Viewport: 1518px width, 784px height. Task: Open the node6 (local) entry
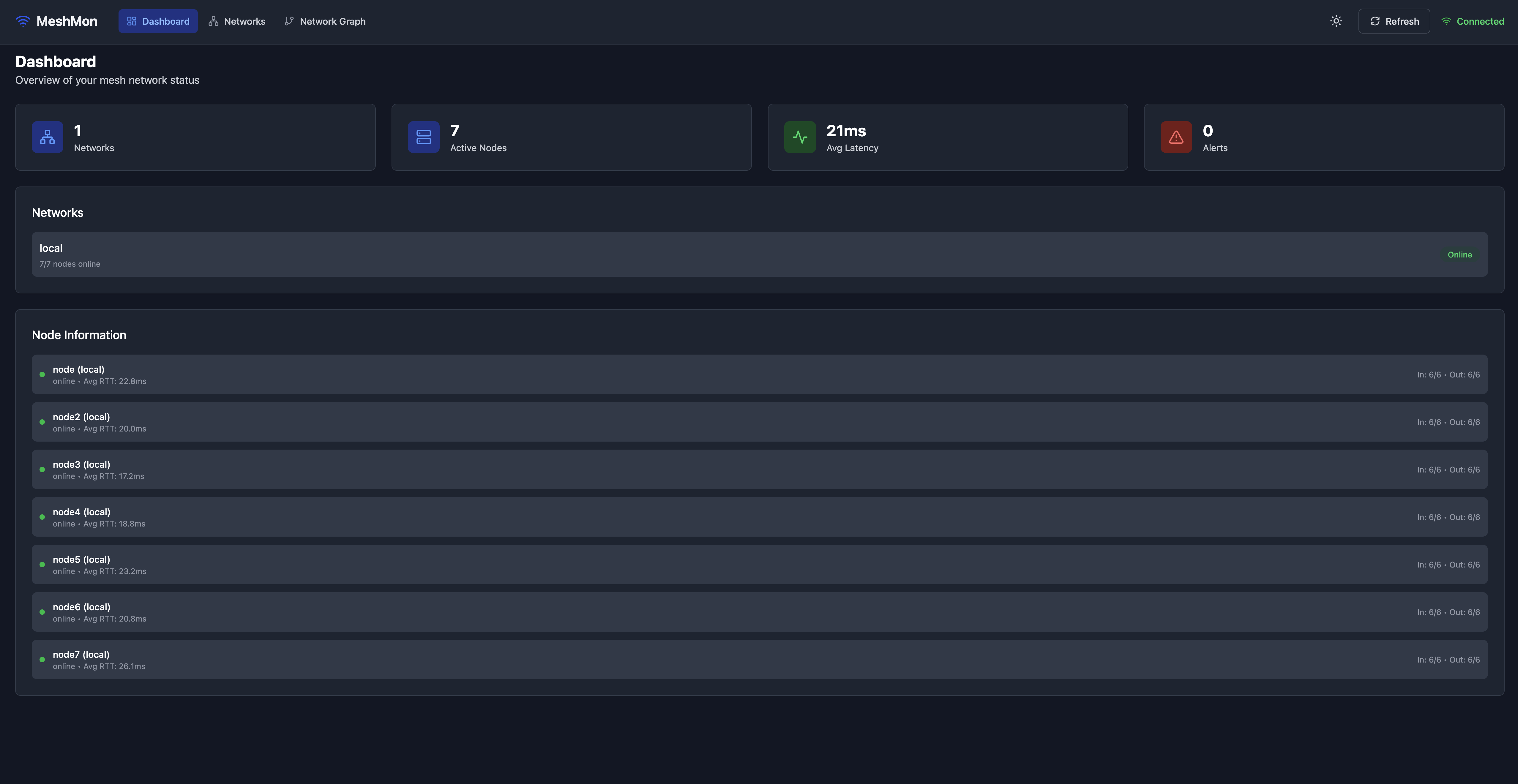coord(759,612)
